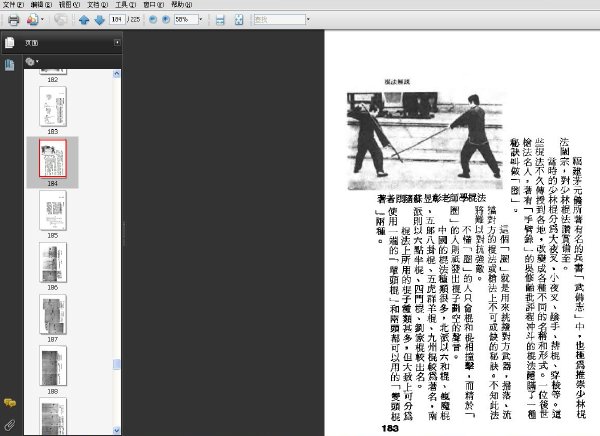Click the zoom out round button

coord(153,20)
